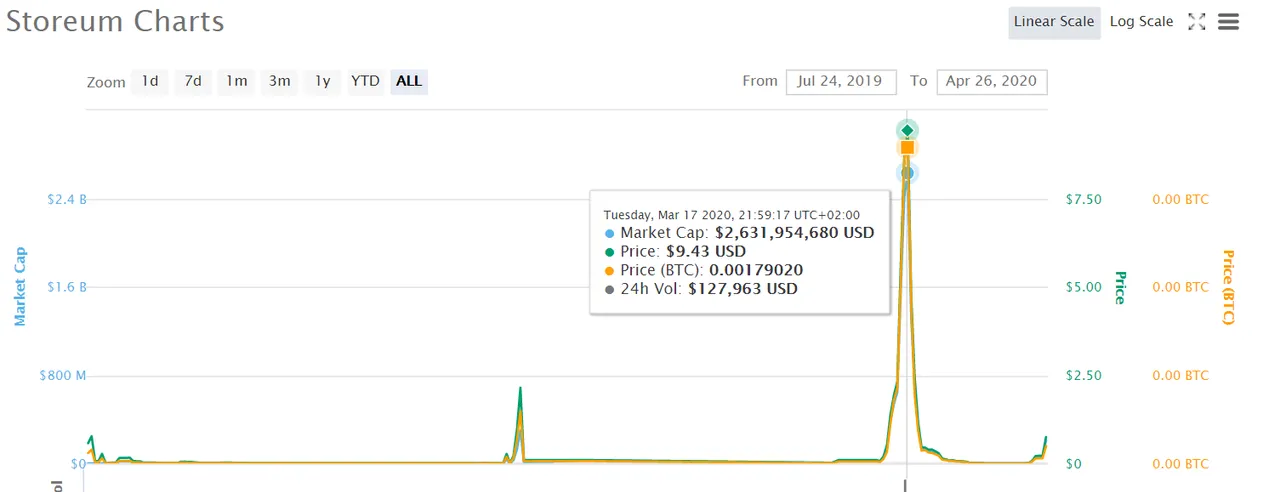Click the $7.50 price axis label

click(1084, 199)
